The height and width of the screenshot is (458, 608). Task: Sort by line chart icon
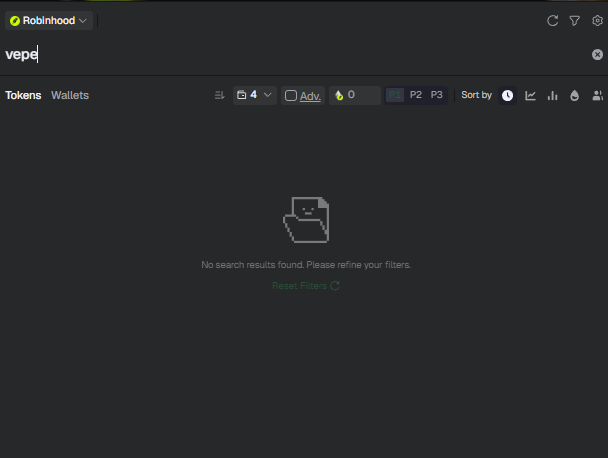[530, 95]
